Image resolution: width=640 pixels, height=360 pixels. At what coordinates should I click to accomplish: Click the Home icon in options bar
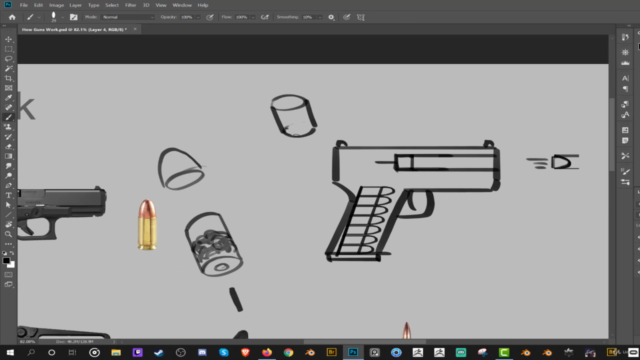click(12, 17)
